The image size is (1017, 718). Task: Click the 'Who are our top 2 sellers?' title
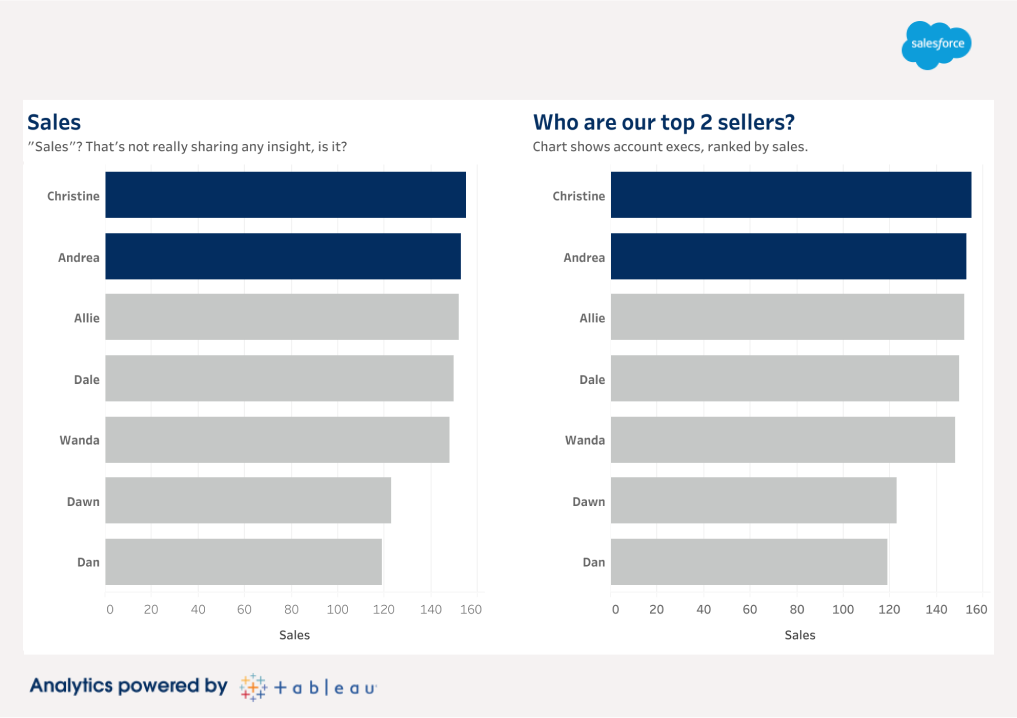(x=664, y=122)
